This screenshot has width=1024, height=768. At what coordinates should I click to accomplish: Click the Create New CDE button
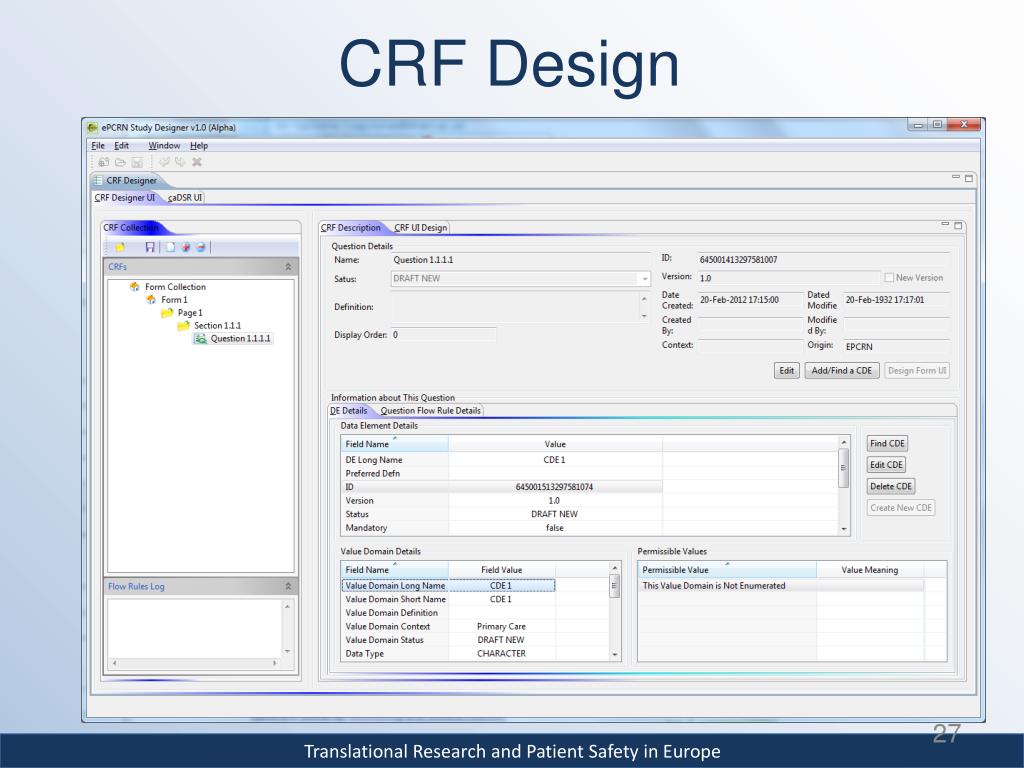click(x=901, y=508)
